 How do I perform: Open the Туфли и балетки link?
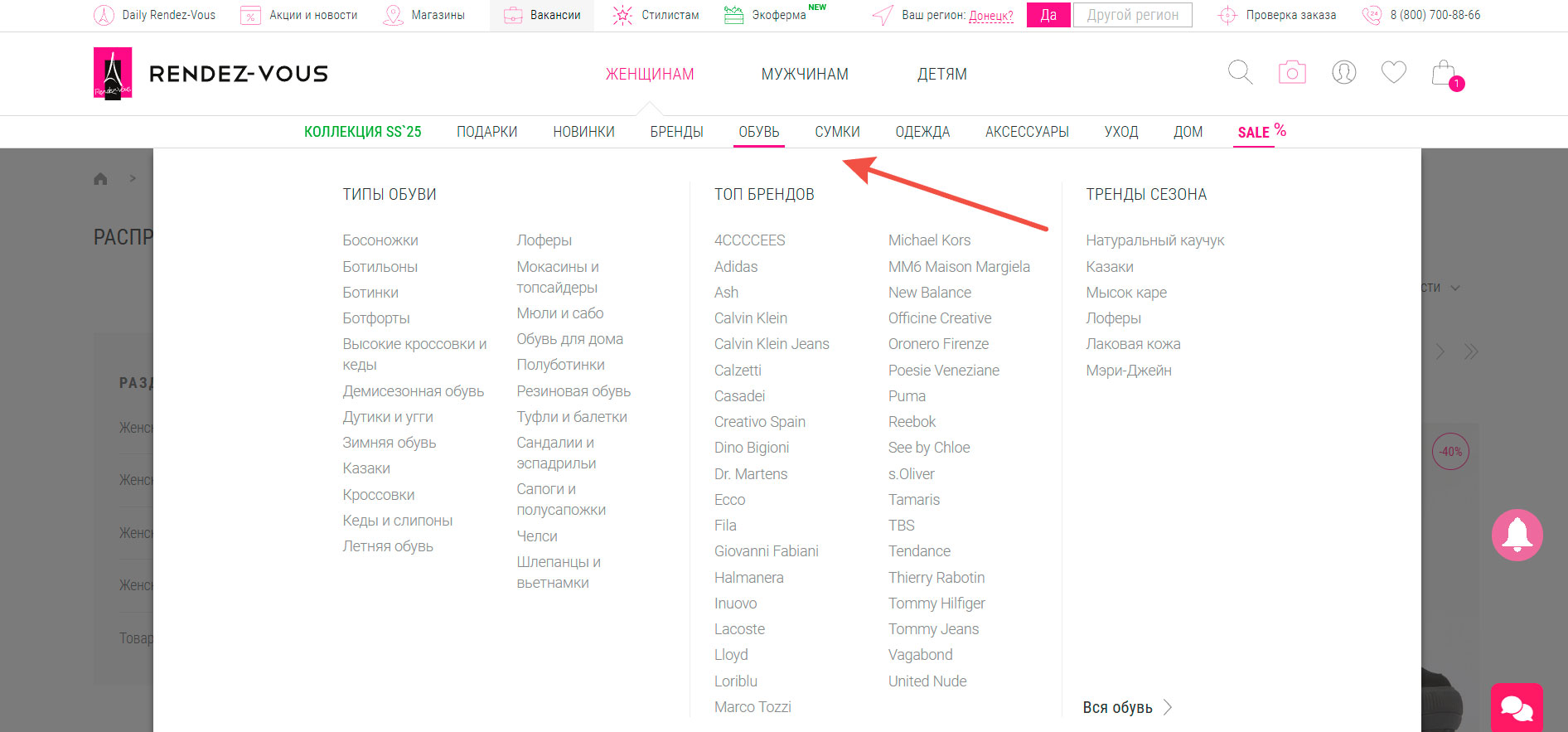point(572,417)
